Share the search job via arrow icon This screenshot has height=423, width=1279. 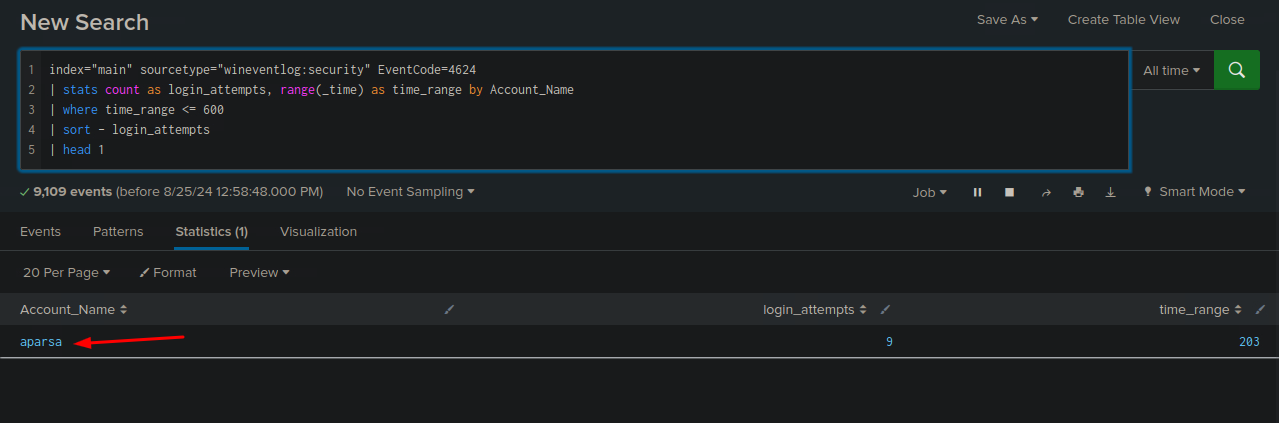coord(1046,192)
